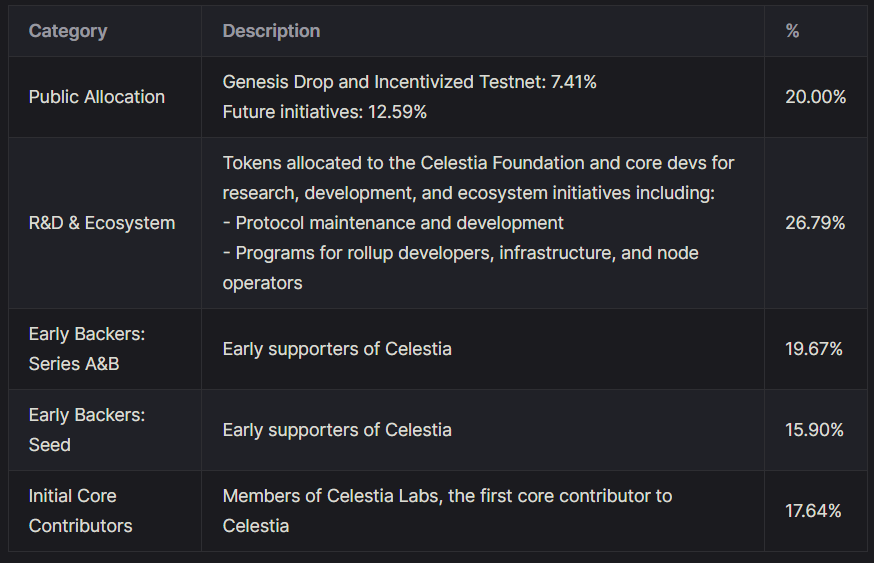Click the % column header
This screenshot has height=563, width=874.
tap(792, 31)
